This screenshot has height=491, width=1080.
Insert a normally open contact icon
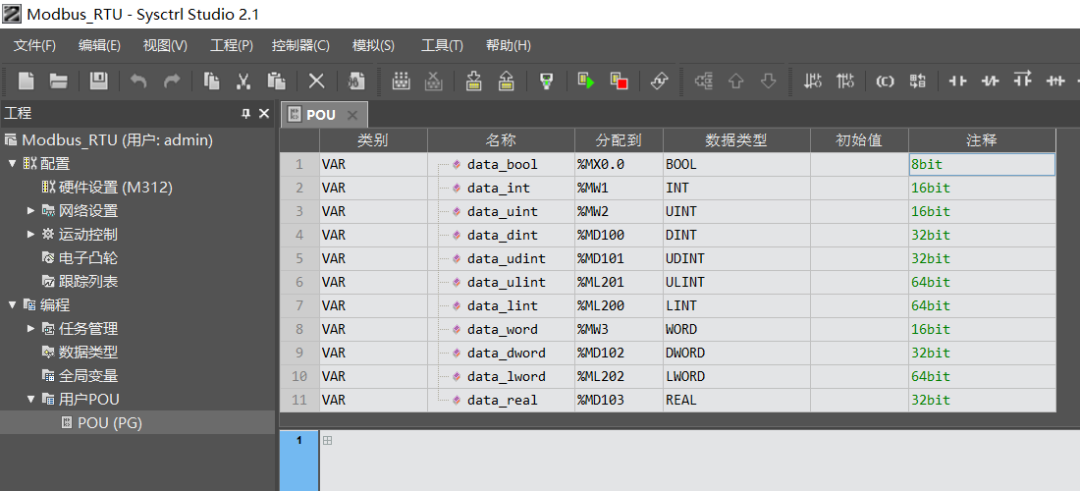coord(957,81)
